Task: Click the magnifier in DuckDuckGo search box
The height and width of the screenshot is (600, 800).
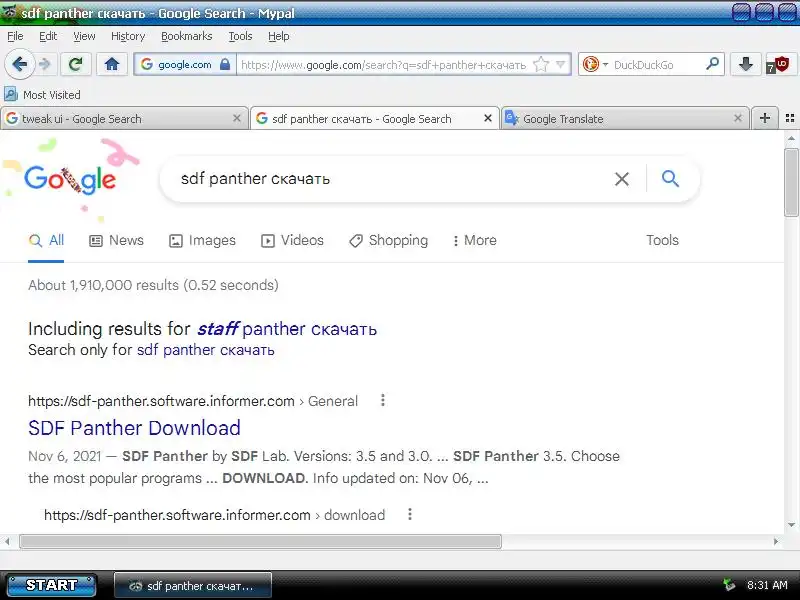Action: [x=712, y=64]
